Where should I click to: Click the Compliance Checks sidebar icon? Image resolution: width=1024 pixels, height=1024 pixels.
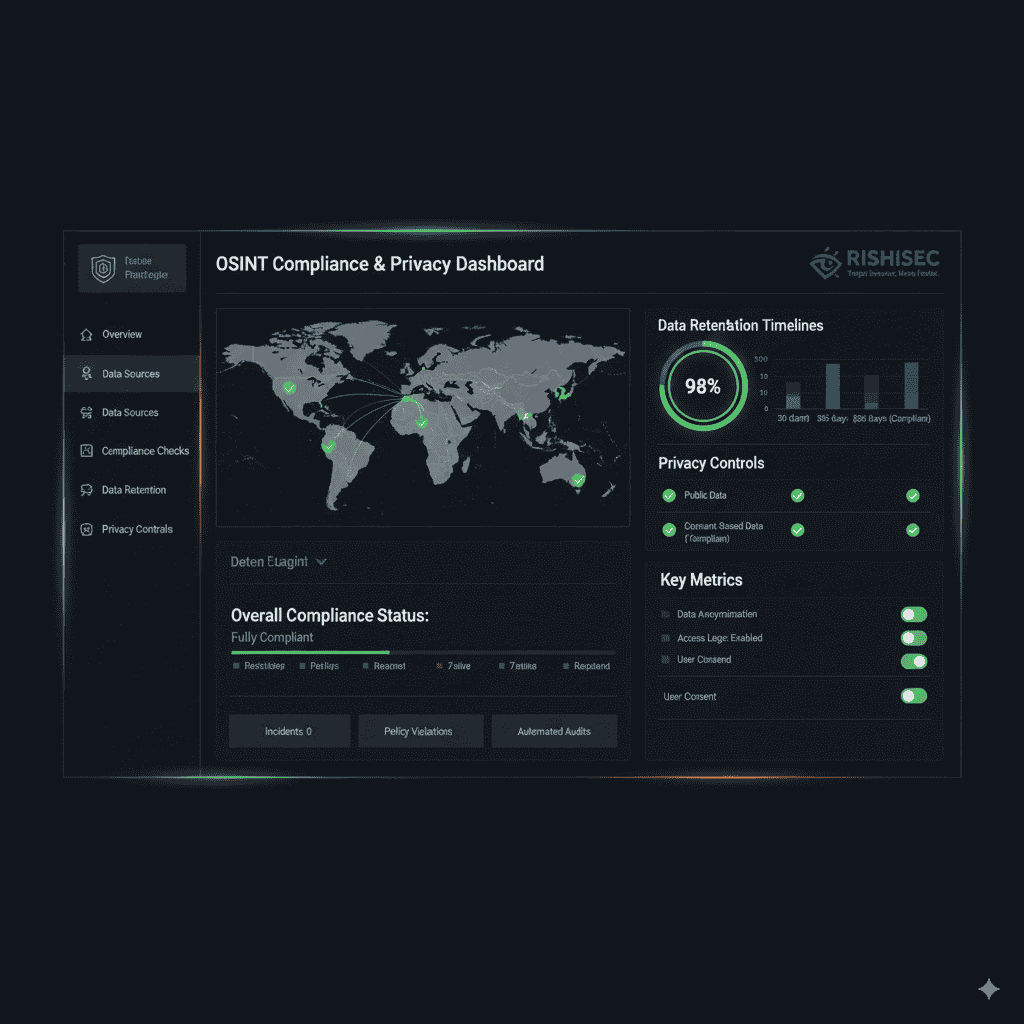pyautogui.click(x=86, y=451)
